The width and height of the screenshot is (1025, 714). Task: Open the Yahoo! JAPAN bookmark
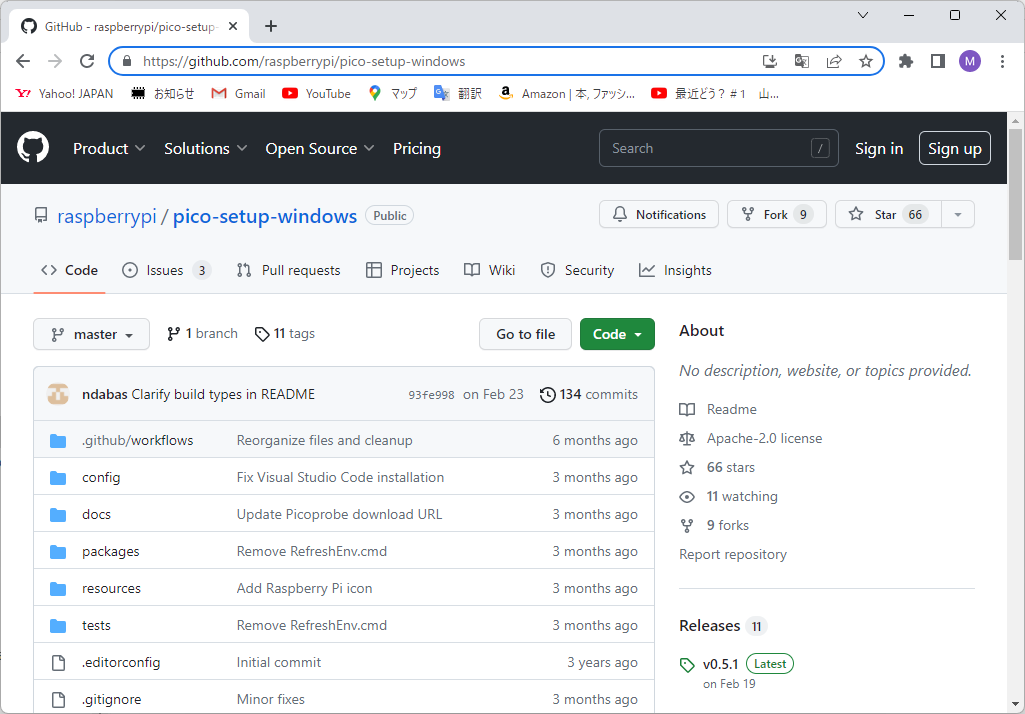point(64,94)
